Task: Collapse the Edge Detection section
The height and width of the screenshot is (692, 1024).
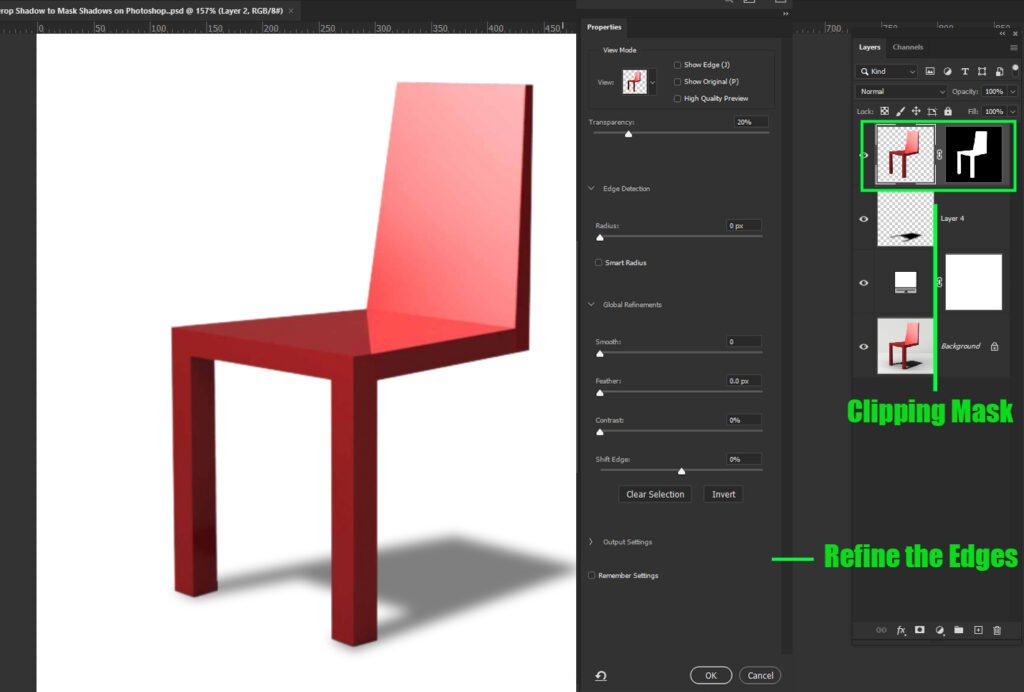Action: [x=591, y=188]
